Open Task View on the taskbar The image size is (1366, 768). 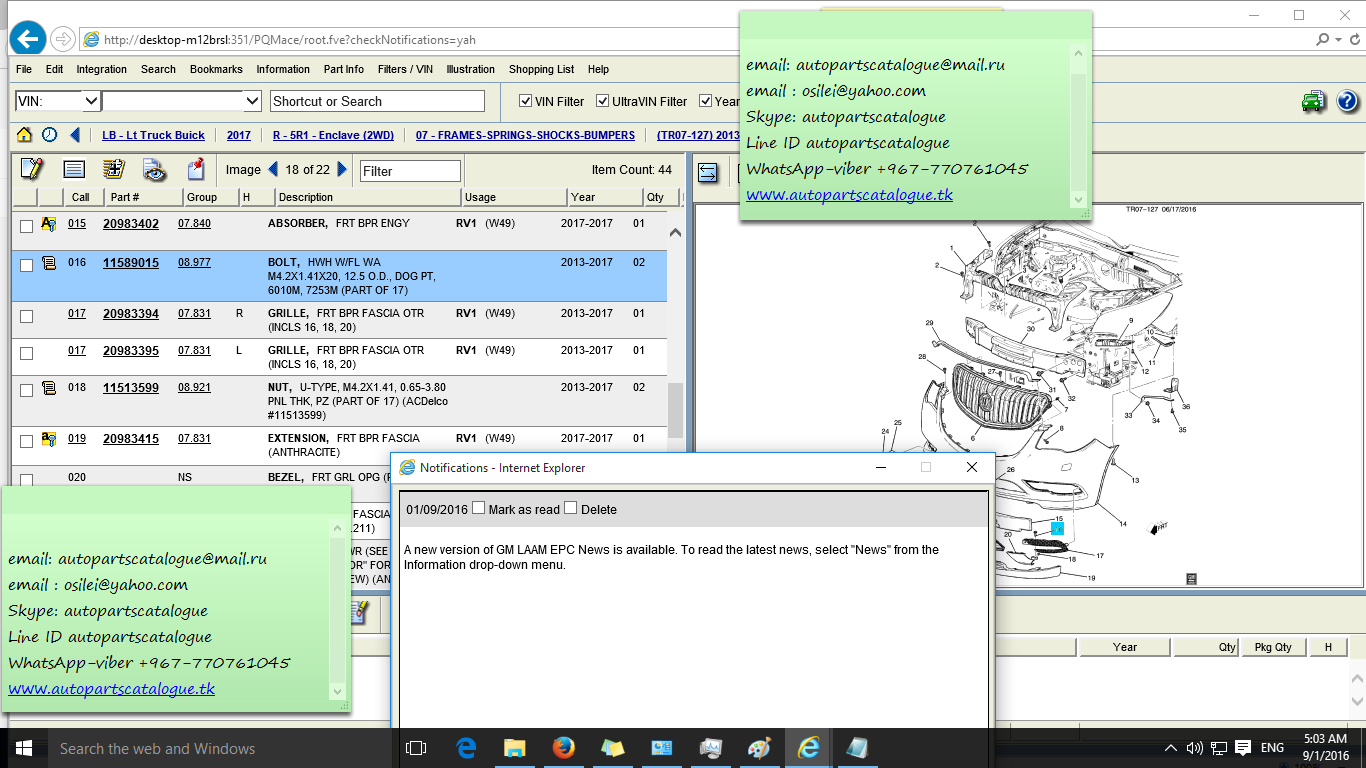[416, 748]
